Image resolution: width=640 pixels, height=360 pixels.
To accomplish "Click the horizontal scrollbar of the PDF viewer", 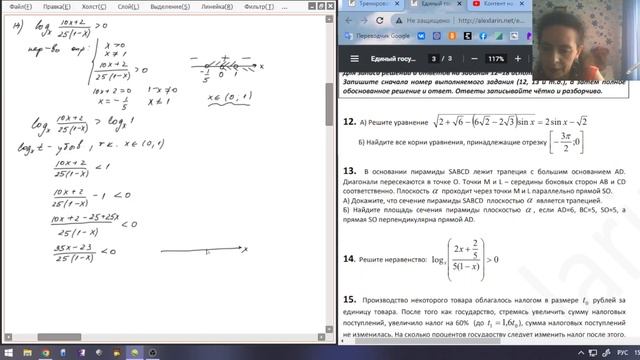I will coord(427,341).
